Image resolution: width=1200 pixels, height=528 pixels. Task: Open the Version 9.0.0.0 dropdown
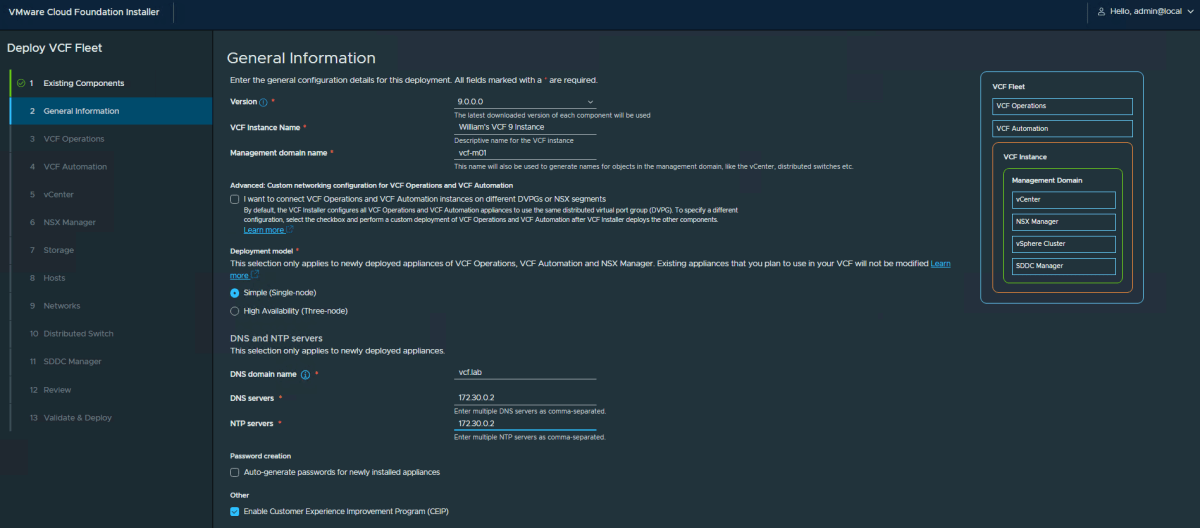(x=525, y=102)
